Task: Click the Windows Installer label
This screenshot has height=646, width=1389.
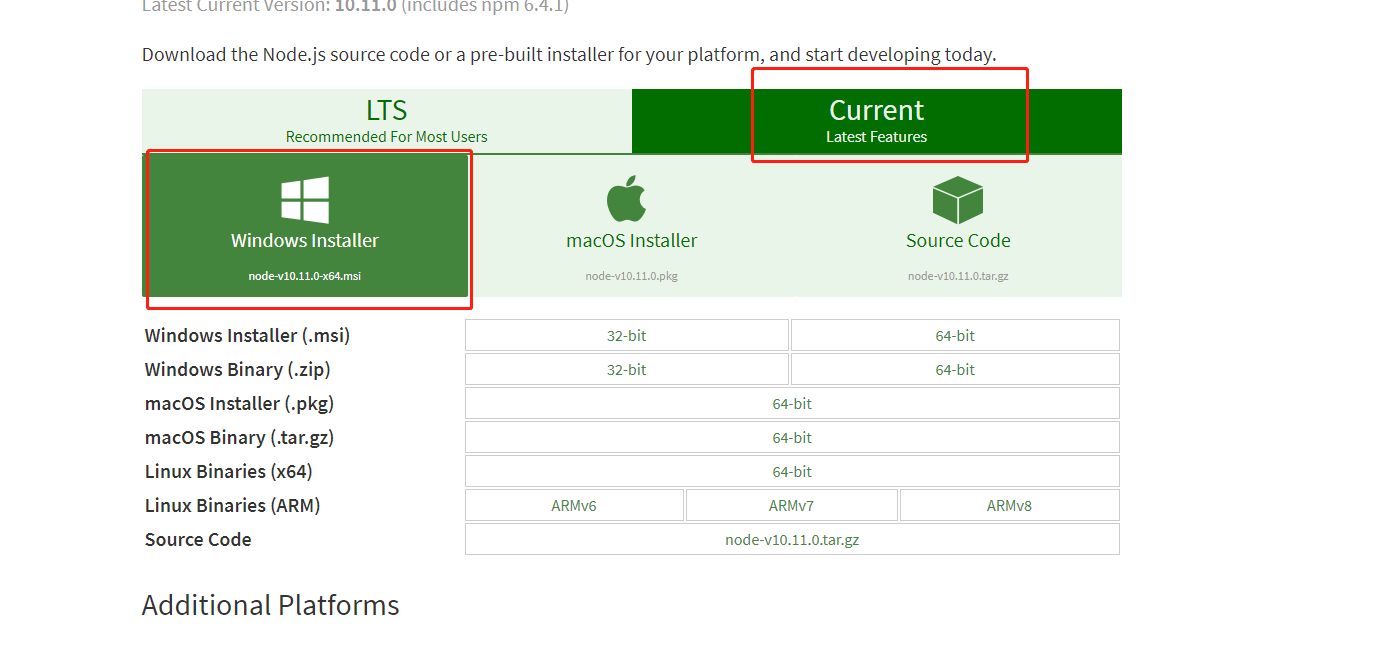Action: (305, 241)
